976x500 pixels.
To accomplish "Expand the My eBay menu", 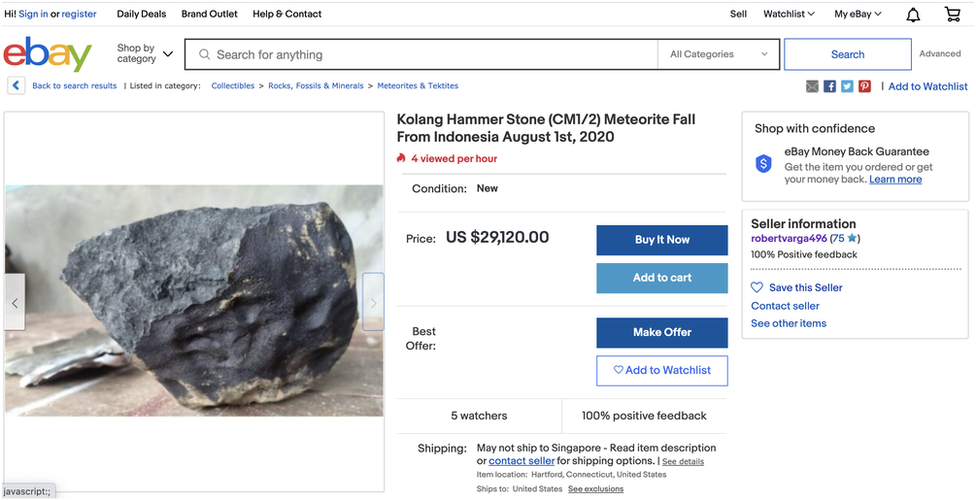I will [x=858, y=14].
